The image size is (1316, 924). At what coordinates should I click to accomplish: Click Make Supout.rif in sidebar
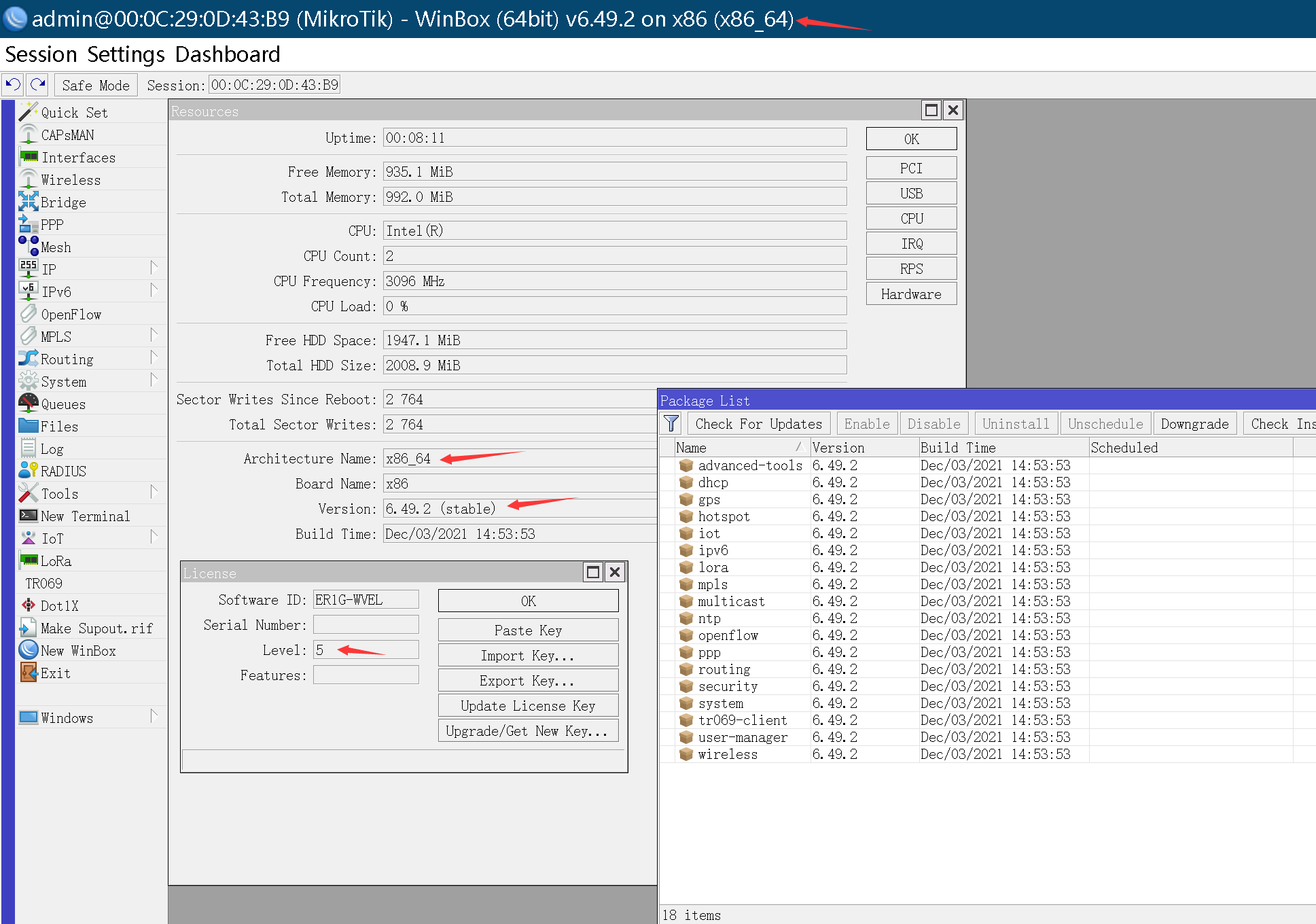click(96, 628)
